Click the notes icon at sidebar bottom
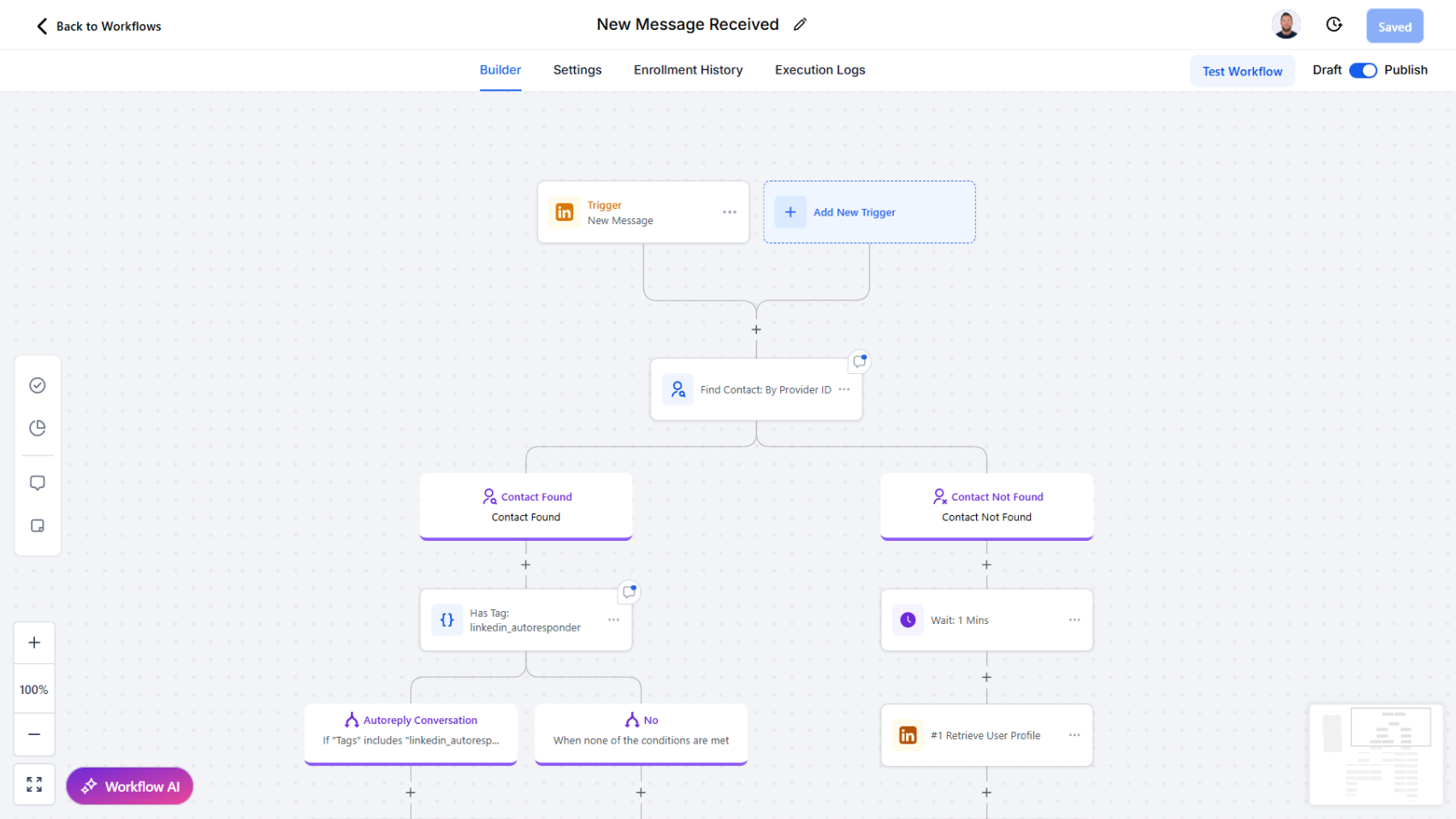The width and height of the screenshot is (1456, 819). tap(37, 525)
